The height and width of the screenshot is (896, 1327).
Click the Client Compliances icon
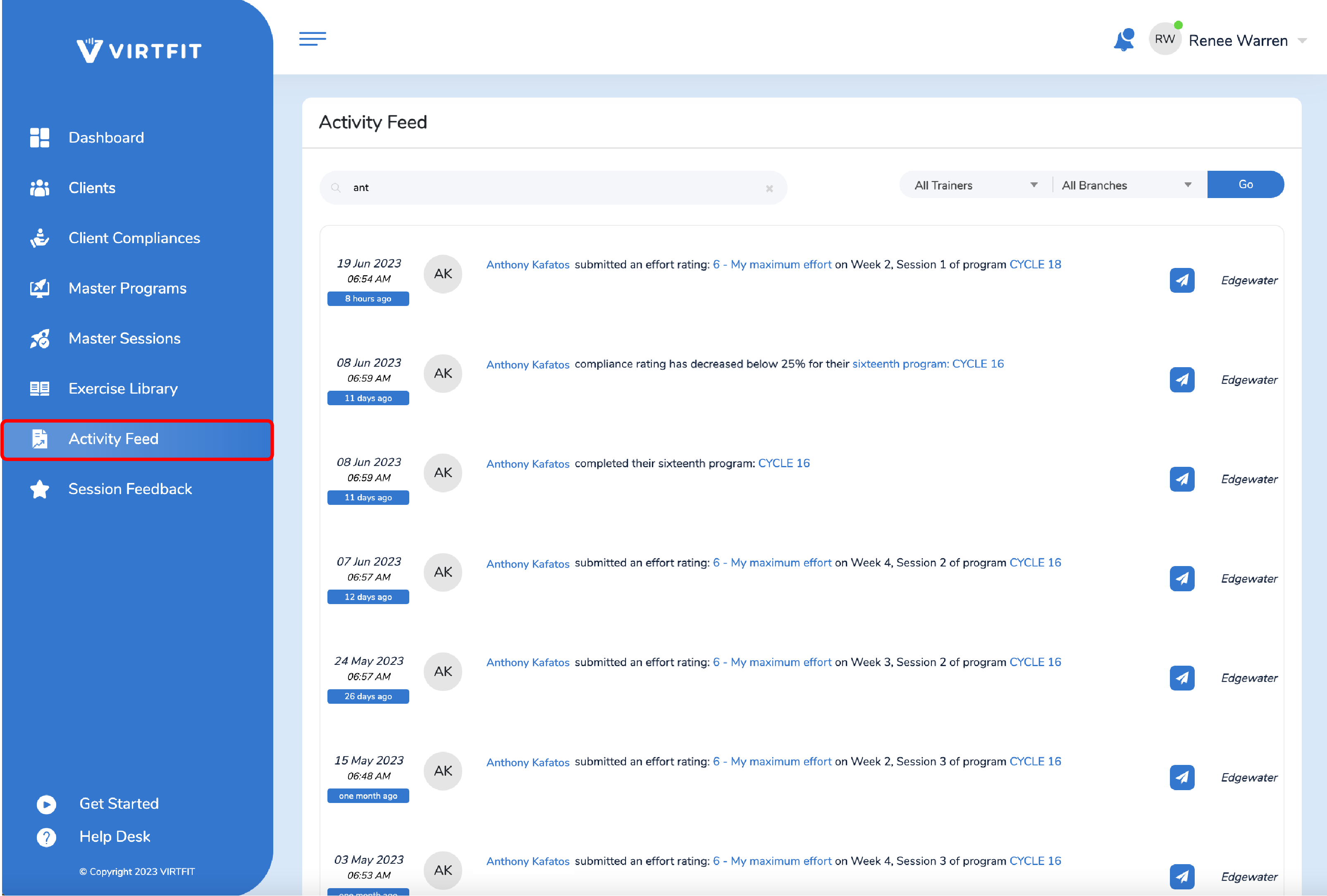tap(39, 238)
